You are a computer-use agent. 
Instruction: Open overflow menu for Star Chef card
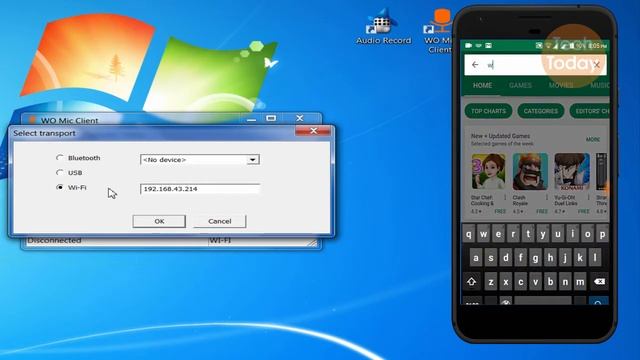click(x=505, y=198)
